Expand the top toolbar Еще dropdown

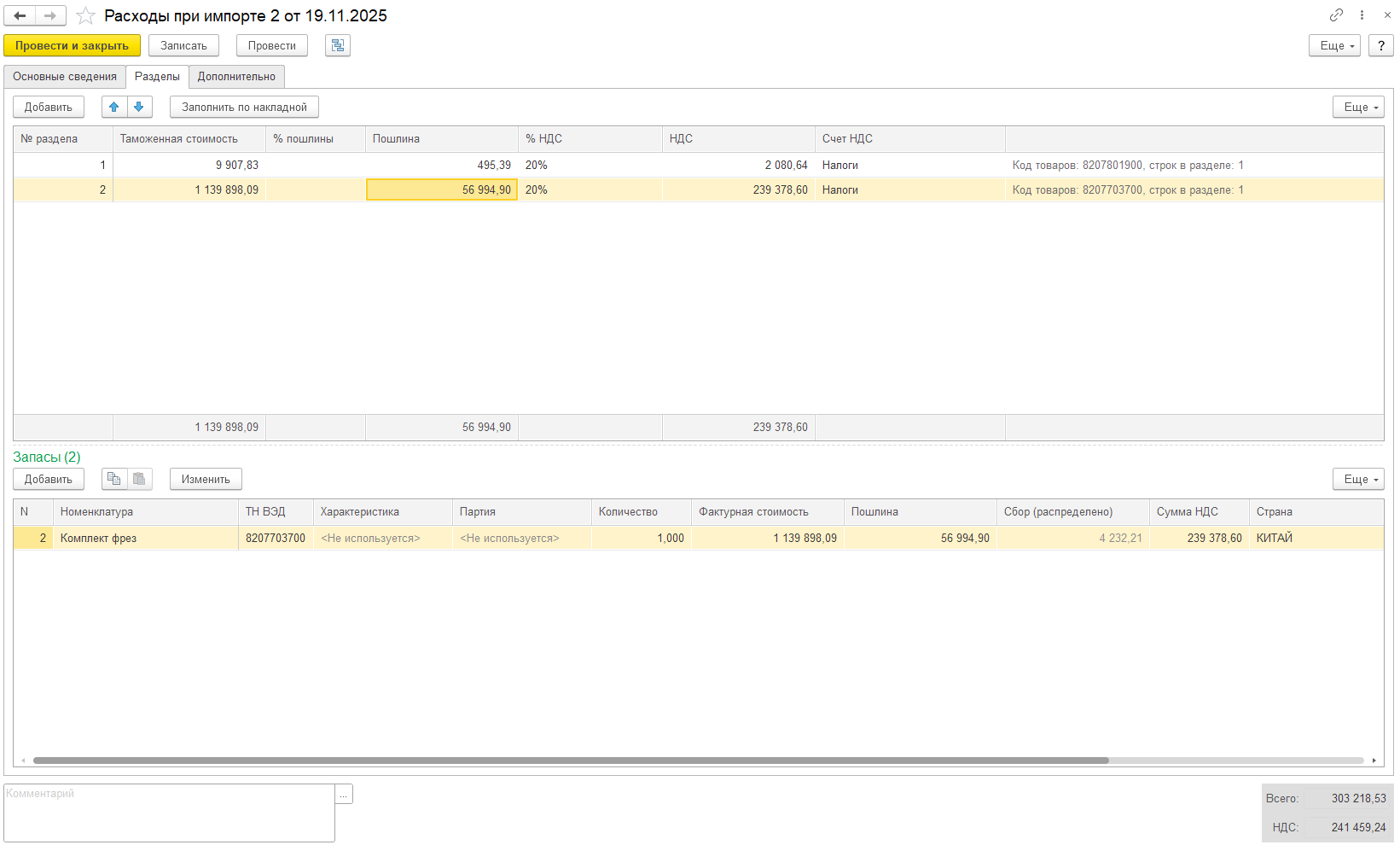[x=1334, y=45]
